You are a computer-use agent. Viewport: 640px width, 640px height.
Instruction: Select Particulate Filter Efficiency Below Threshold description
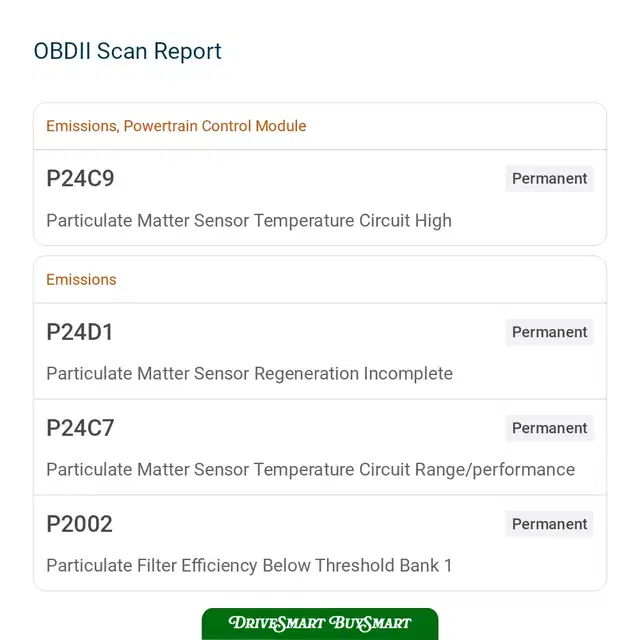pos(249,566)
